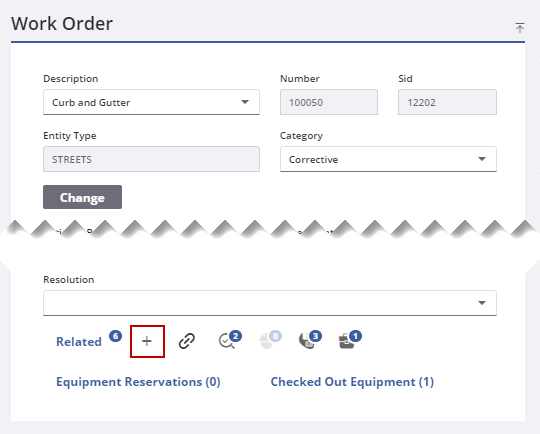
Task: Expand the Description dropdown
Action: tap(245, 102)
